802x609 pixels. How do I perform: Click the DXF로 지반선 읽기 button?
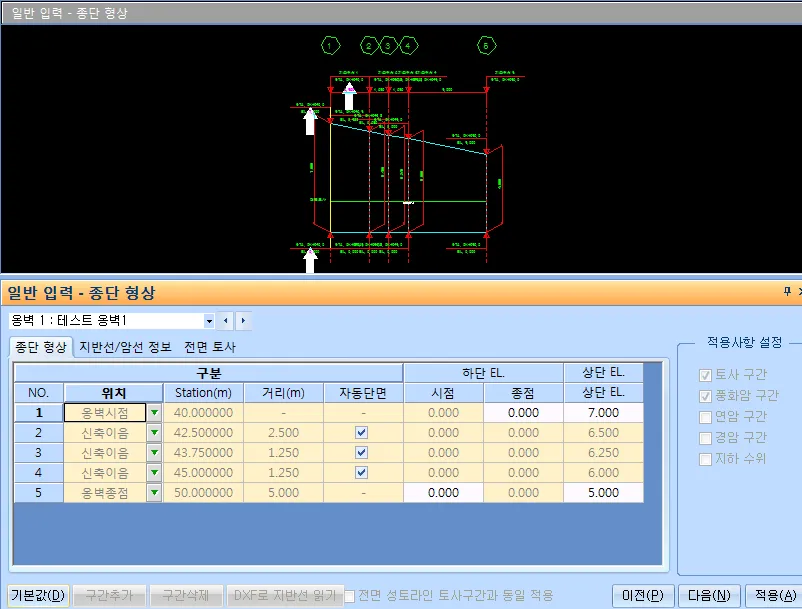click(x=285, y=596)
